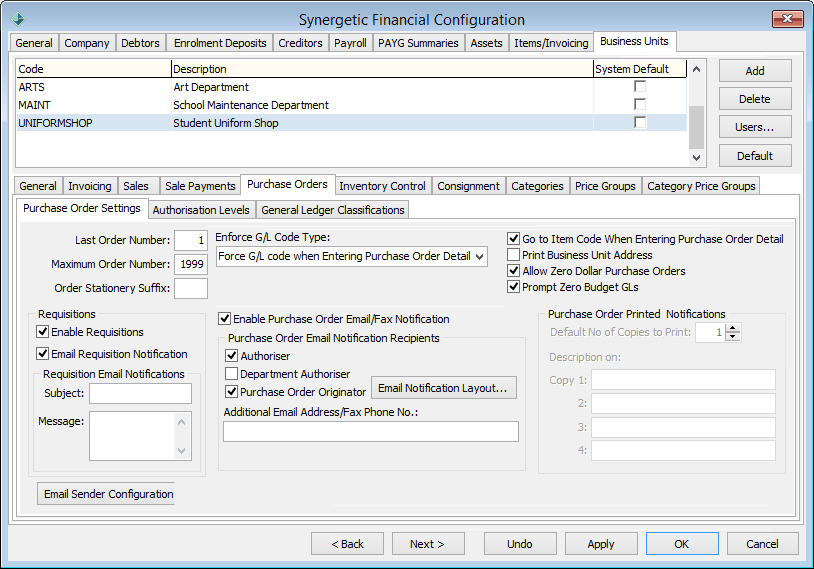Open General Ledger Classifications tab

coord(333,210)
